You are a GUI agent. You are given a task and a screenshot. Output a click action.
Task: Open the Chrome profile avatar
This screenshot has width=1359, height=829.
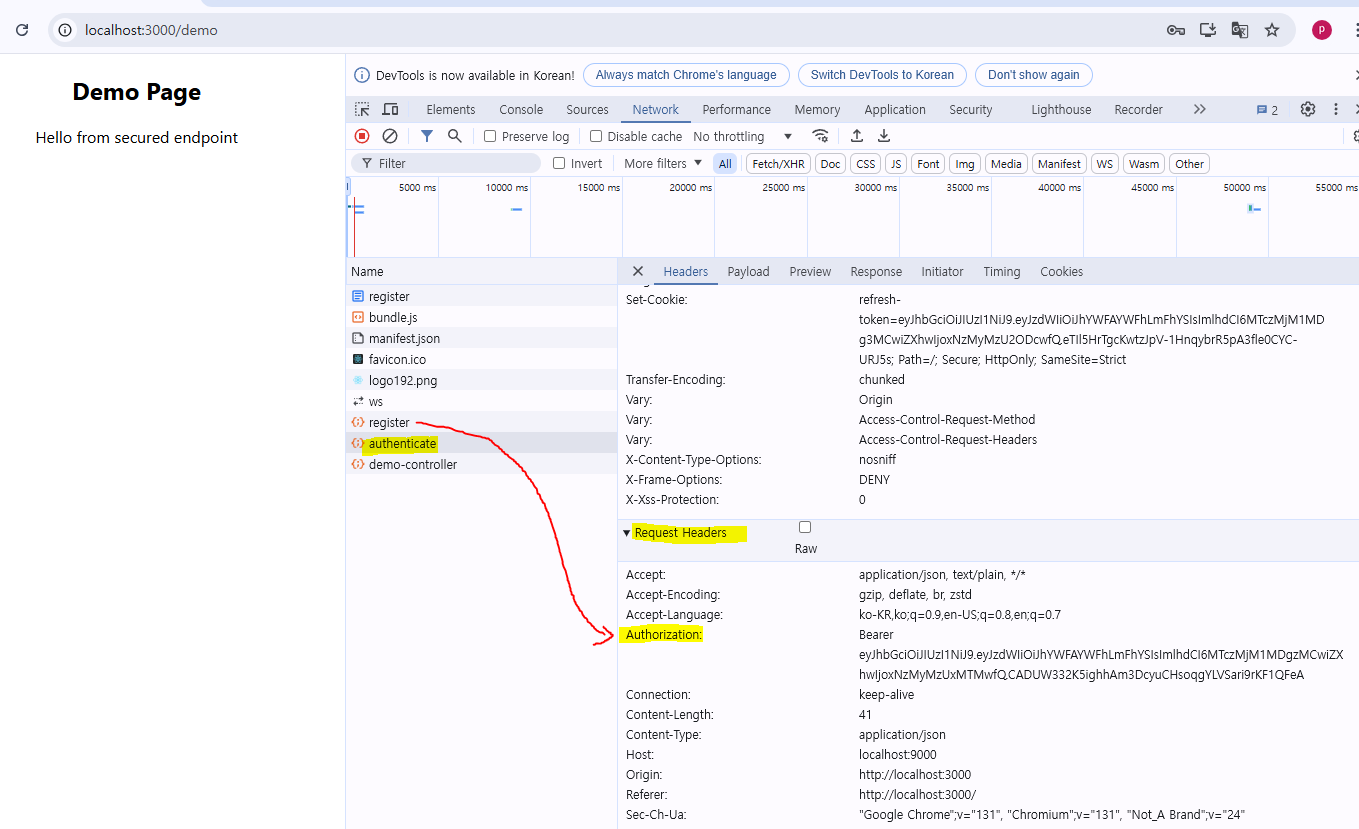[1322, 30]
